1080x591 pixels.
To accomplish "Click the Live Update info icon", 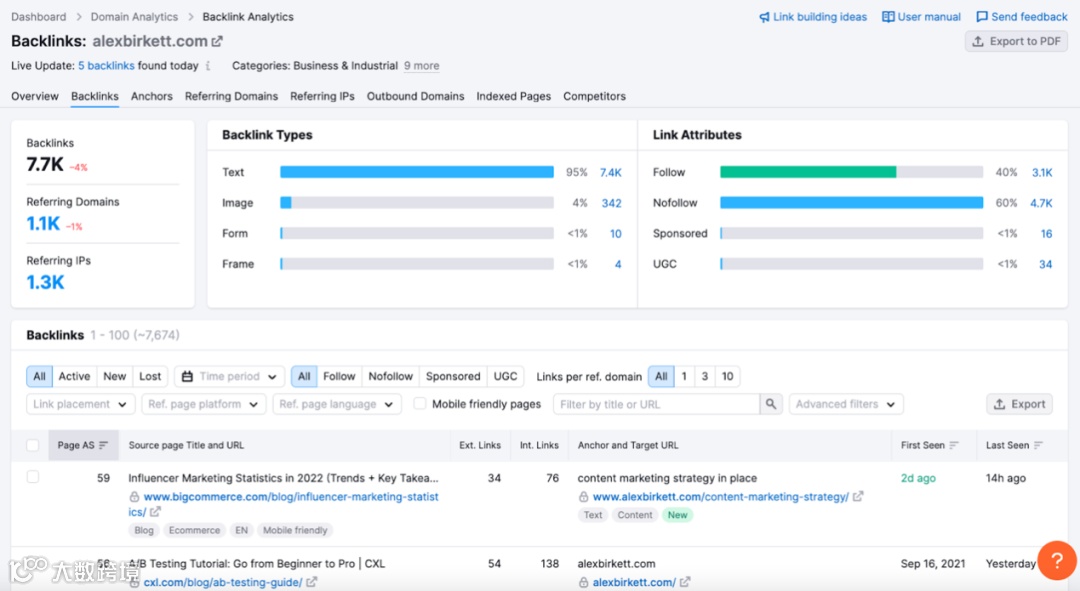I will [x=208, y=66].
